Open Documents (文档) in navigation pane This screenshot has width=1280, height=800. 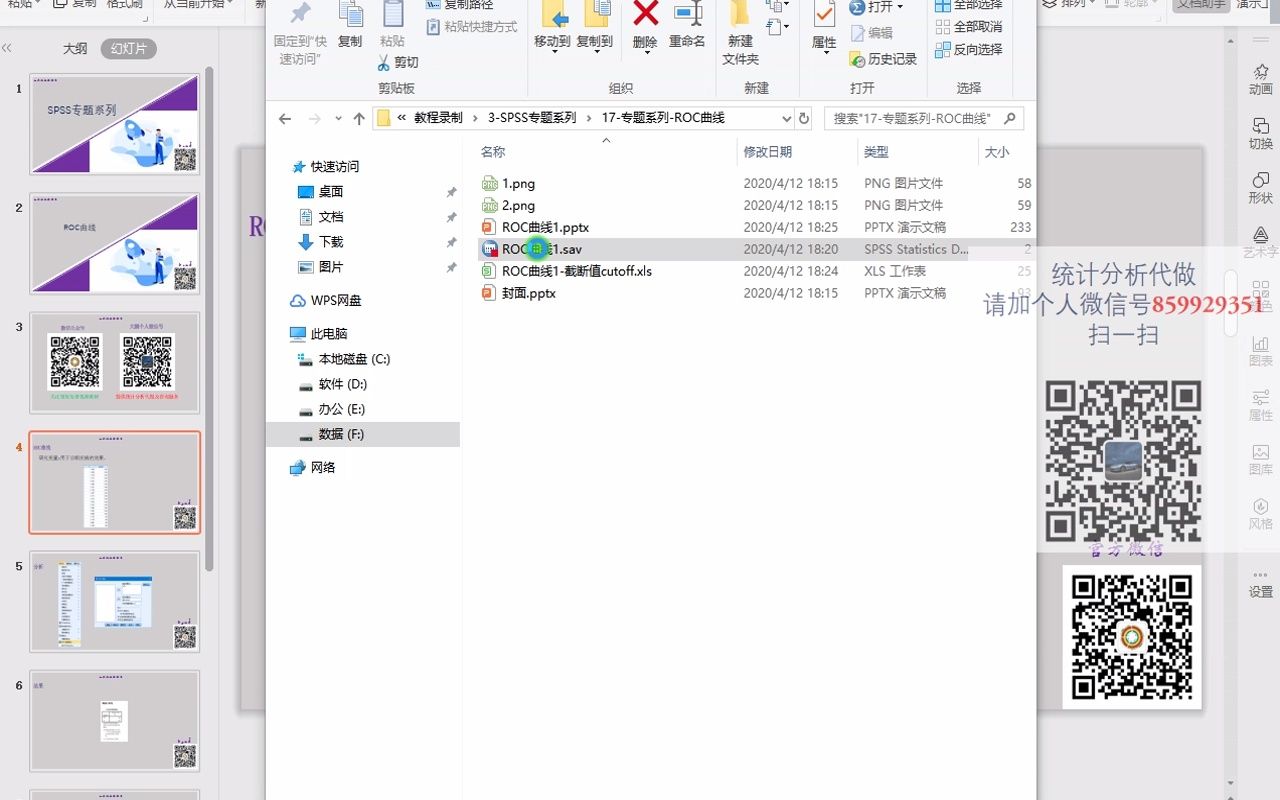331,217
